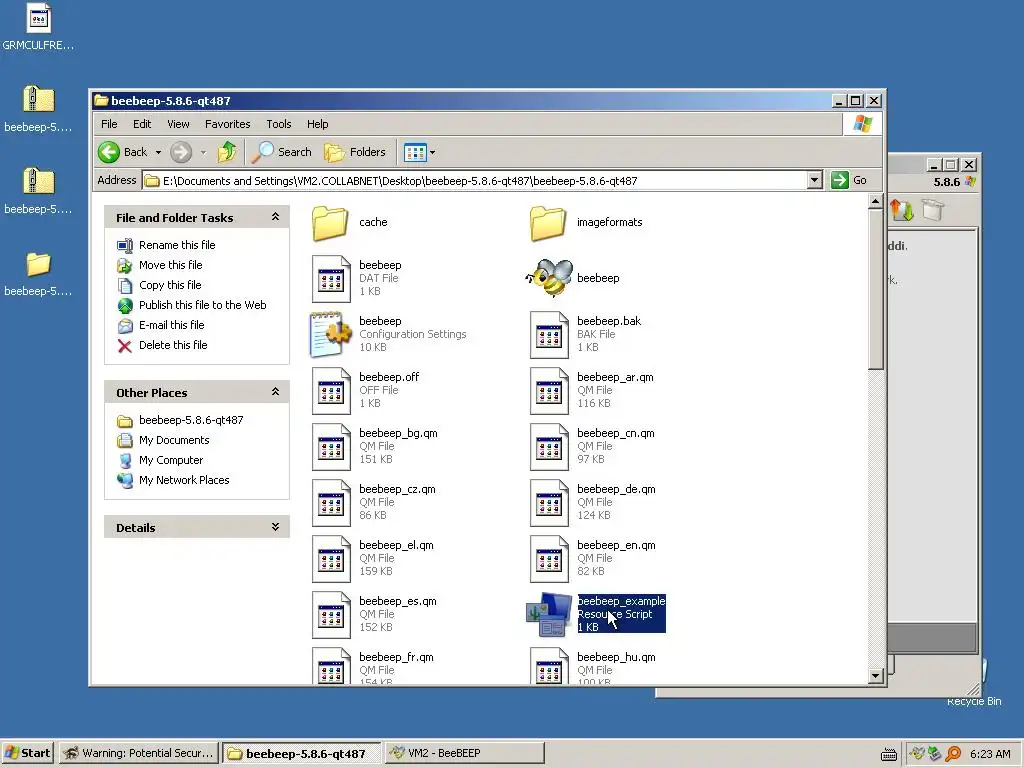This screenshot has width=1024, height=768.
Task: Click file list scroll up arrow
Action: (876, 201)
